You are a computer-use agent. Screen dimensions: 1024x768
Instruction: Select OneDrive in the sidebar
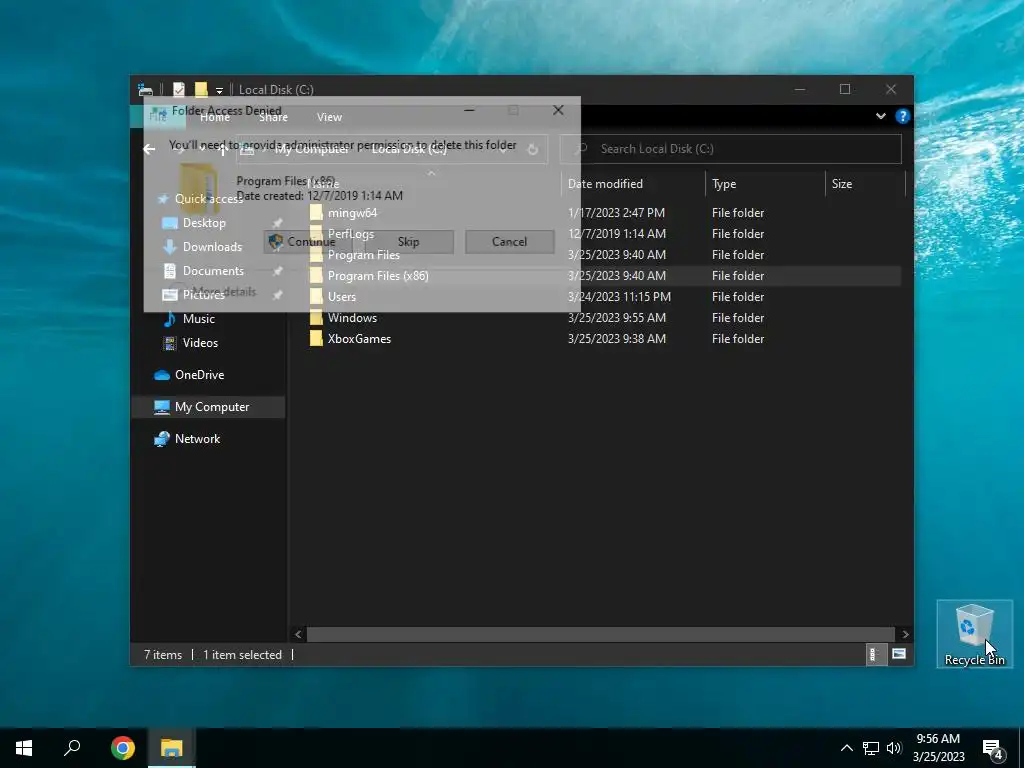(x=199, y=375)
